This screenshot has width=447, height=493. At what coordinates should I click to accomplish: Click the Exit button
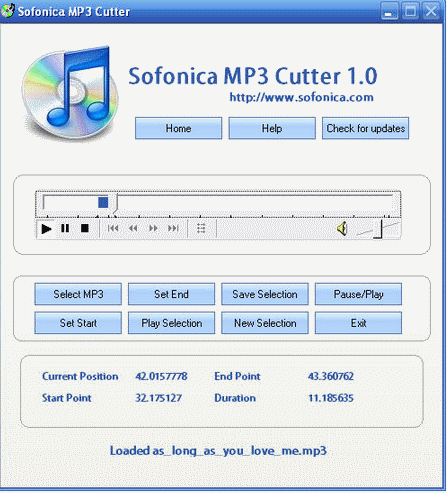(358, 323)
